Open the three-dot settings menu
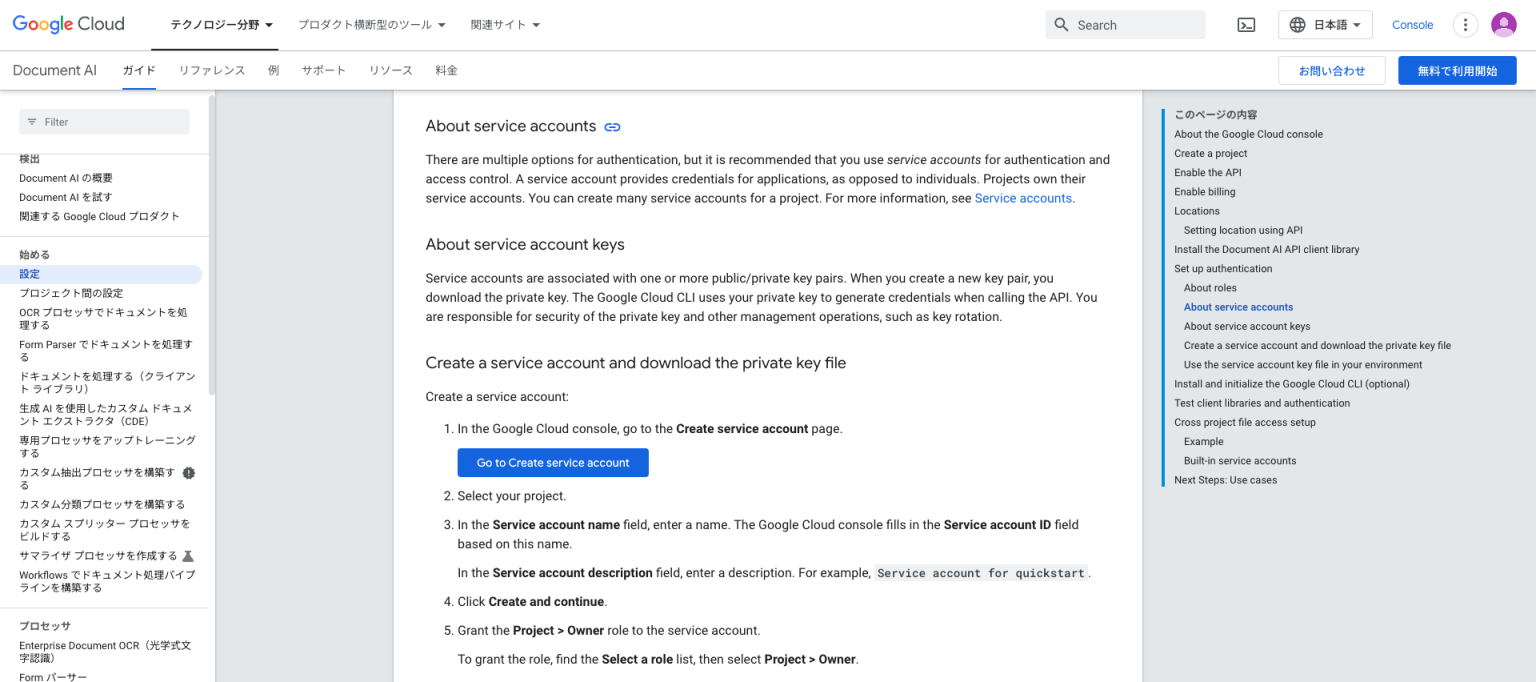 1465,25
